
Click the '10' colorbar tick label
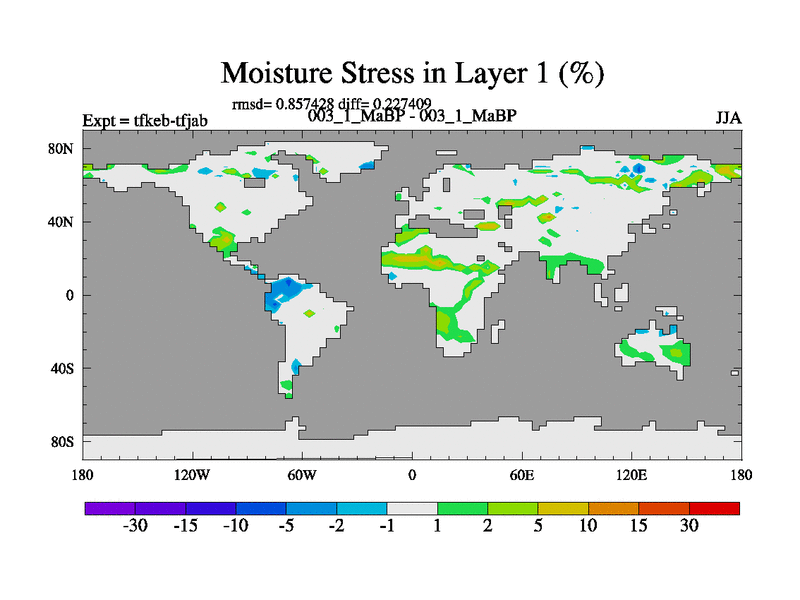(x=588, y=526)
